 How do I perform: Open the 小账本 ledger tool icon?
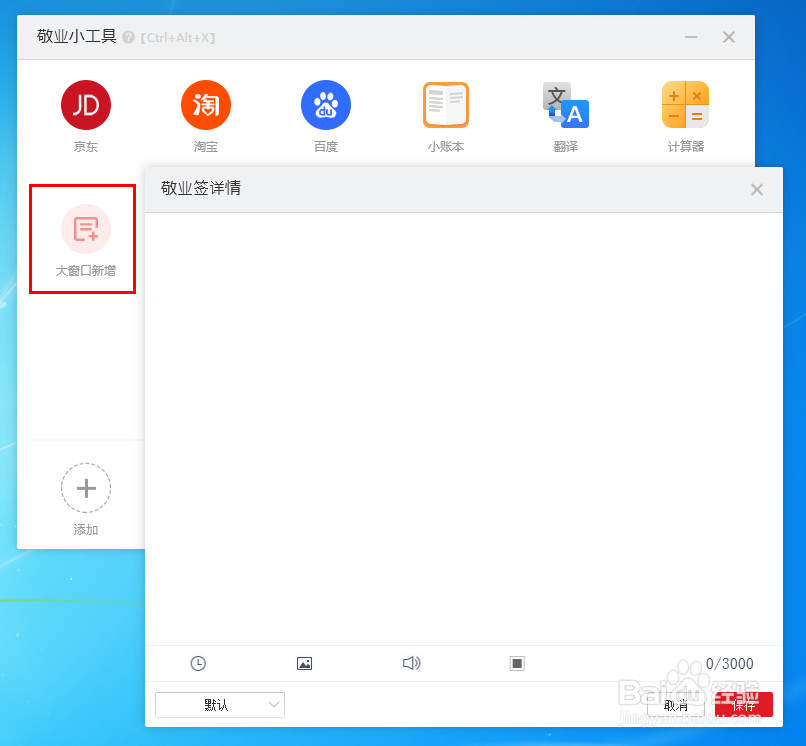(x=446, y=105)
